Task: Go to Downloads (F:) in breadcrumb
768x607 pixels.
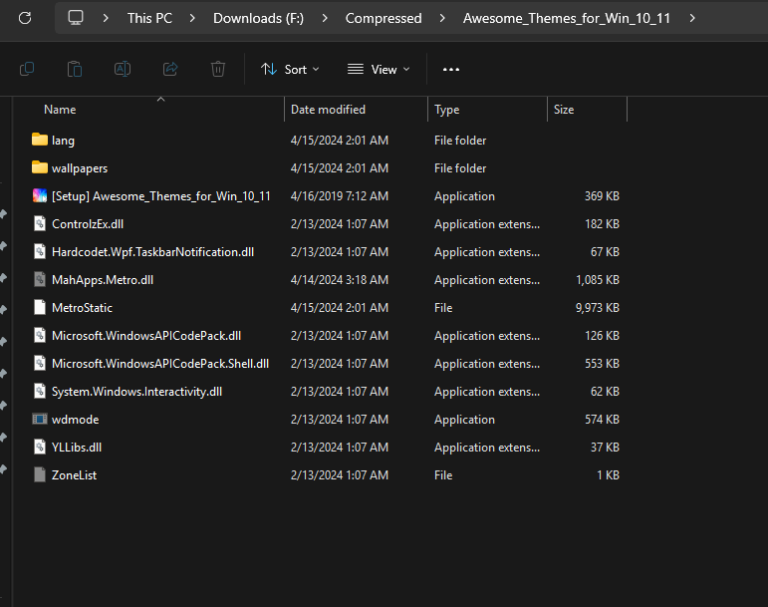Action: pos(258,18)
